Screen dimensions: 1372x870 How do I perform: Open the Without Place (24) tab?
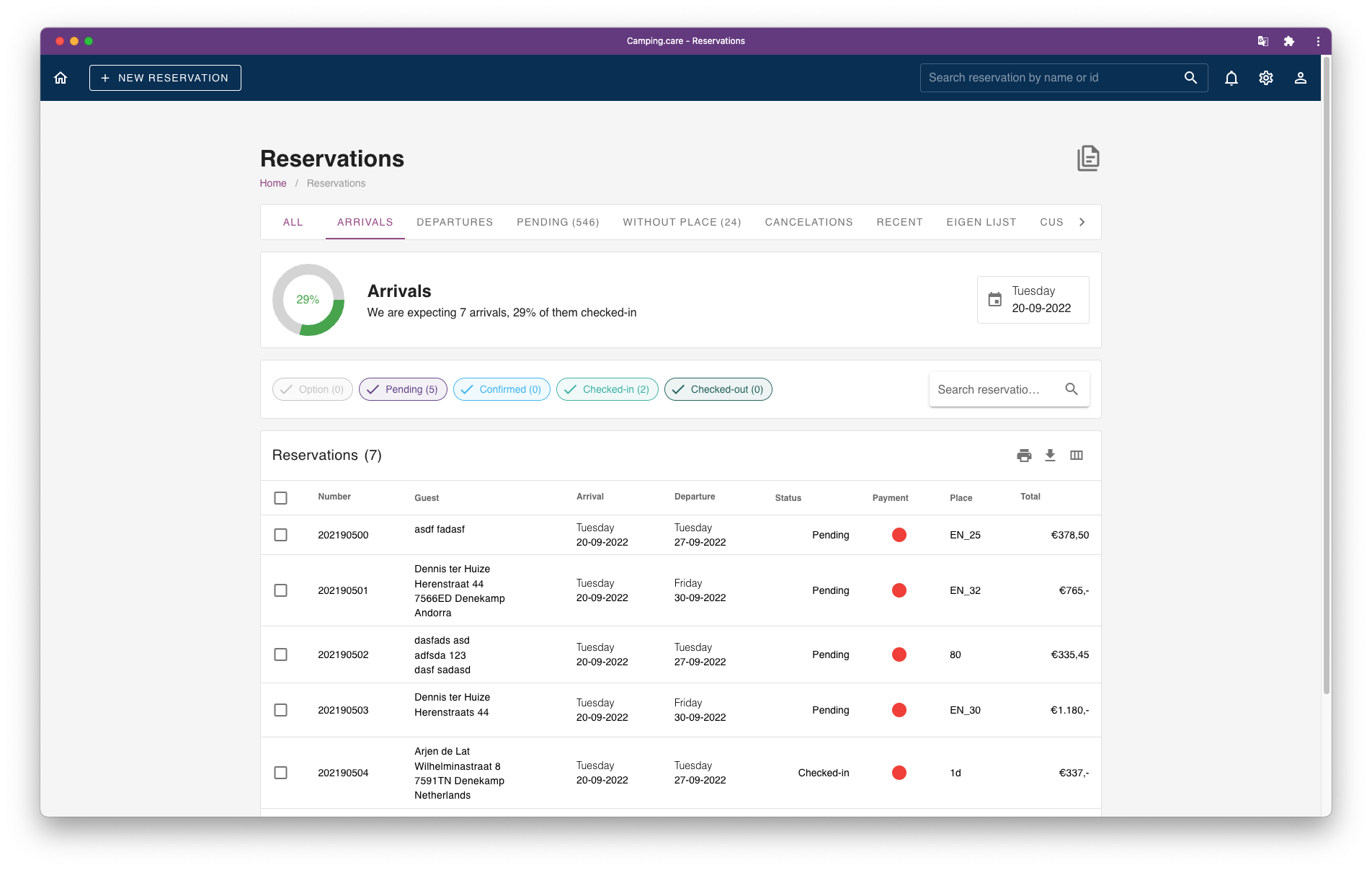pos(682,222)
